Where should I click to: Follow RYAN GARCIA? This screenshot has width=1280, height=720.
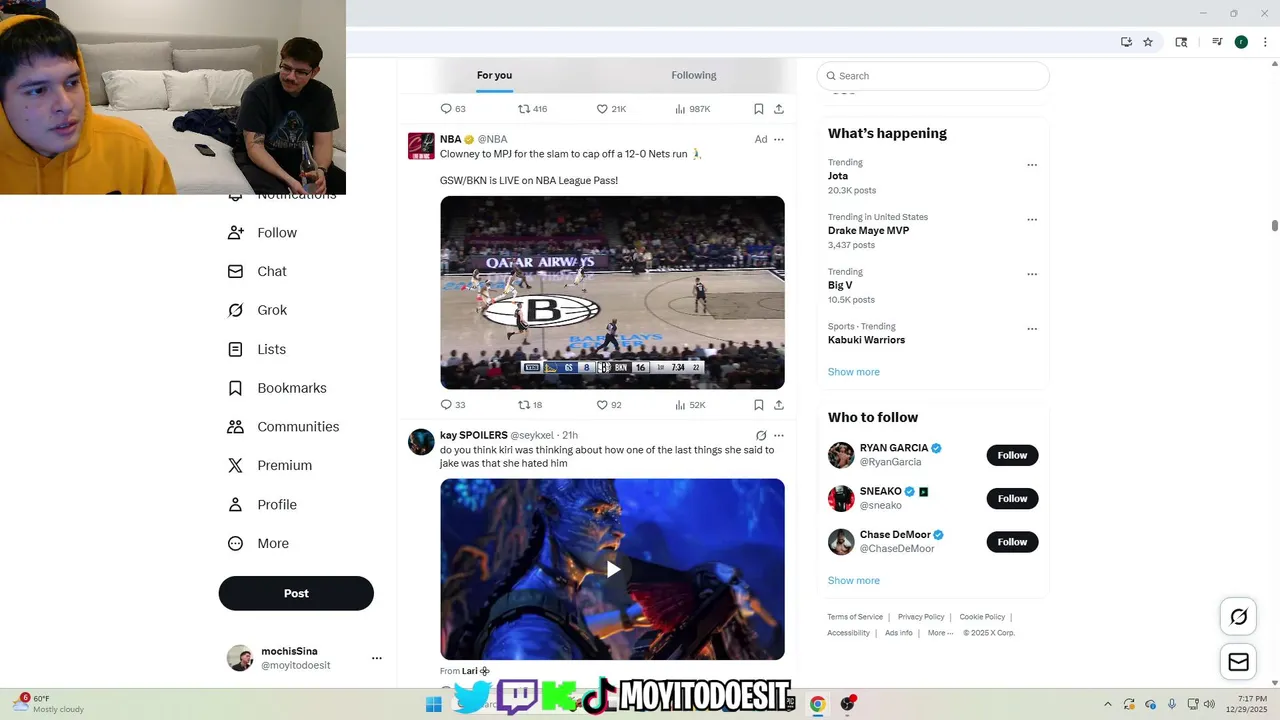pyautogui.click(x=1012, y=455)
